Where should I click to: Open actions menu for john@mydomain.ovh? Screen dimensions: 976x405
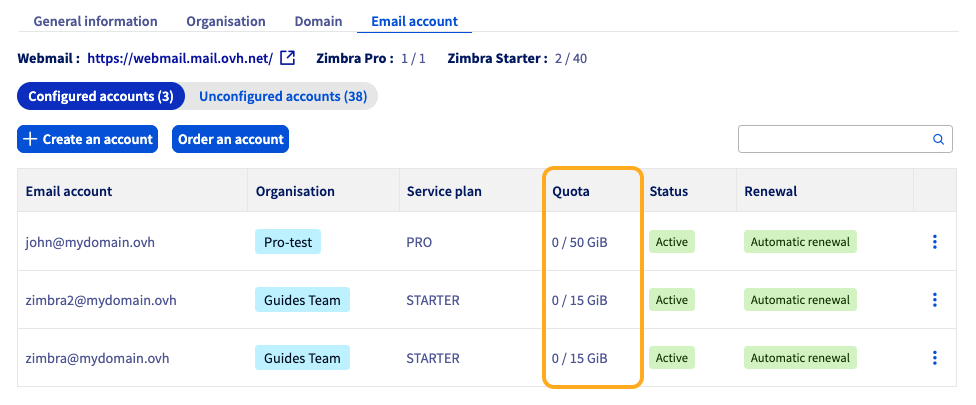point(935,242)
